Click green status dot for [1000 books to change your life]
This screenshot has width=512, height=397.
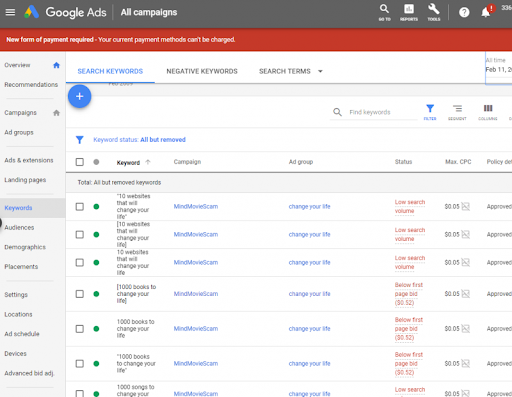[96, 294]
